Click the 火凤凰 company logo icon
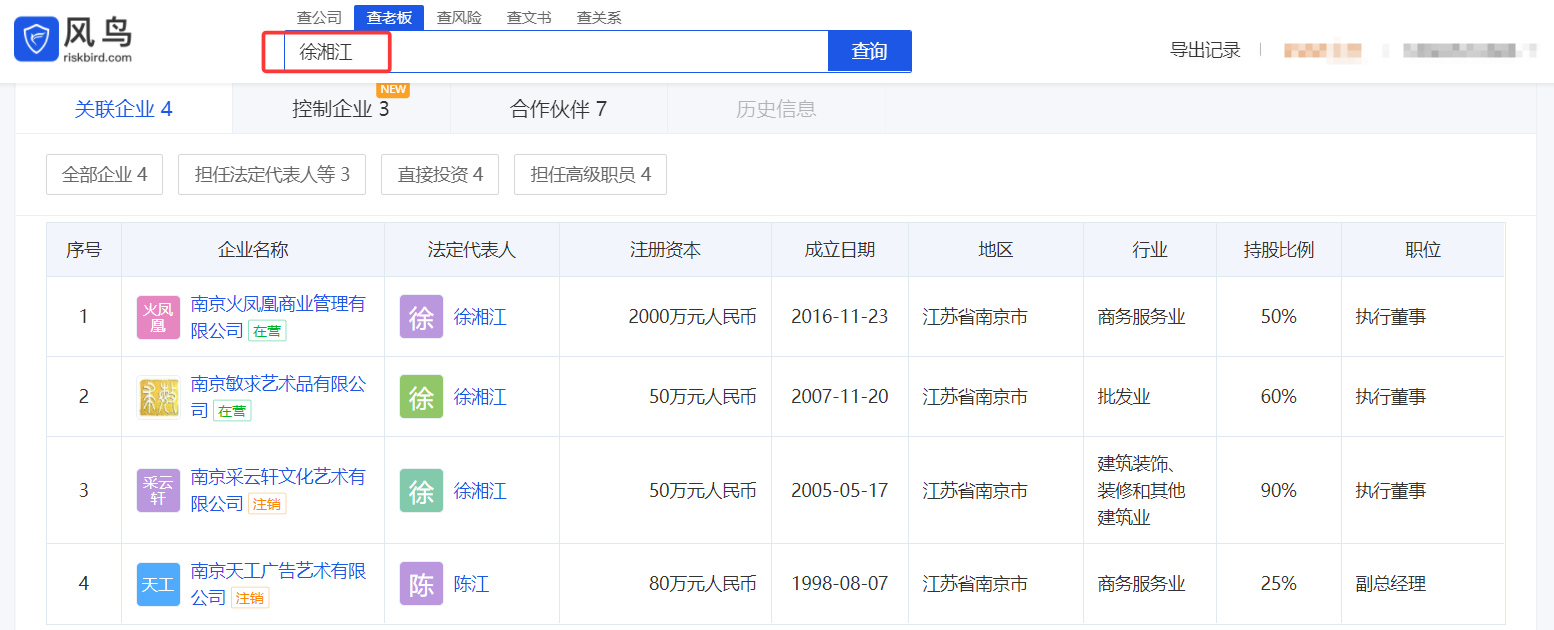This screenshot has width=1554, height=630. pos(158,317)
